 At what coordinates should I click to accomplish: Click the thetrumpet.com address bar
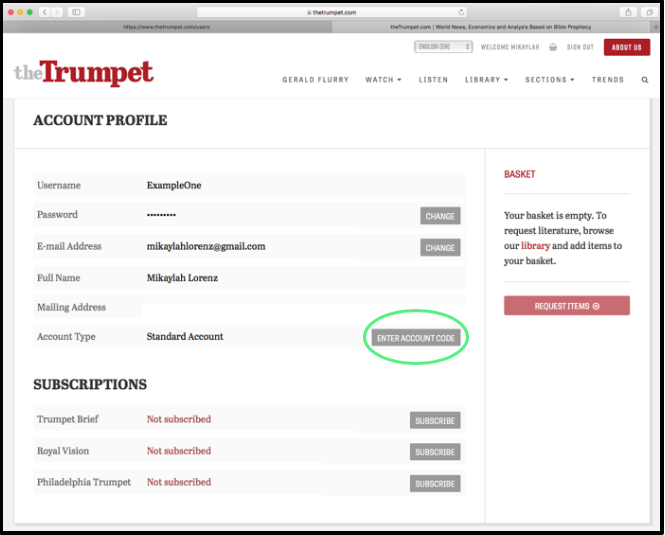(x=332, y=12)
